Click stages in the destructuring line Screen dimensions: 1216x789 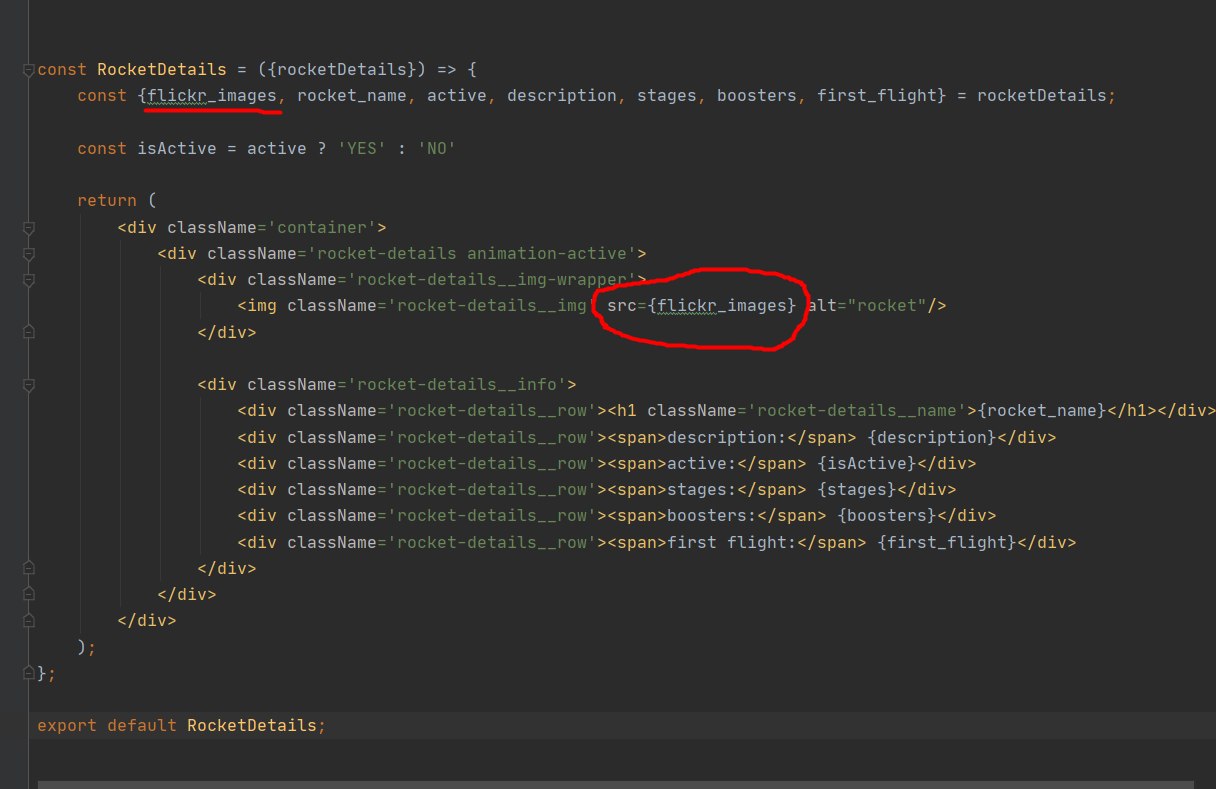coord(667,96)
